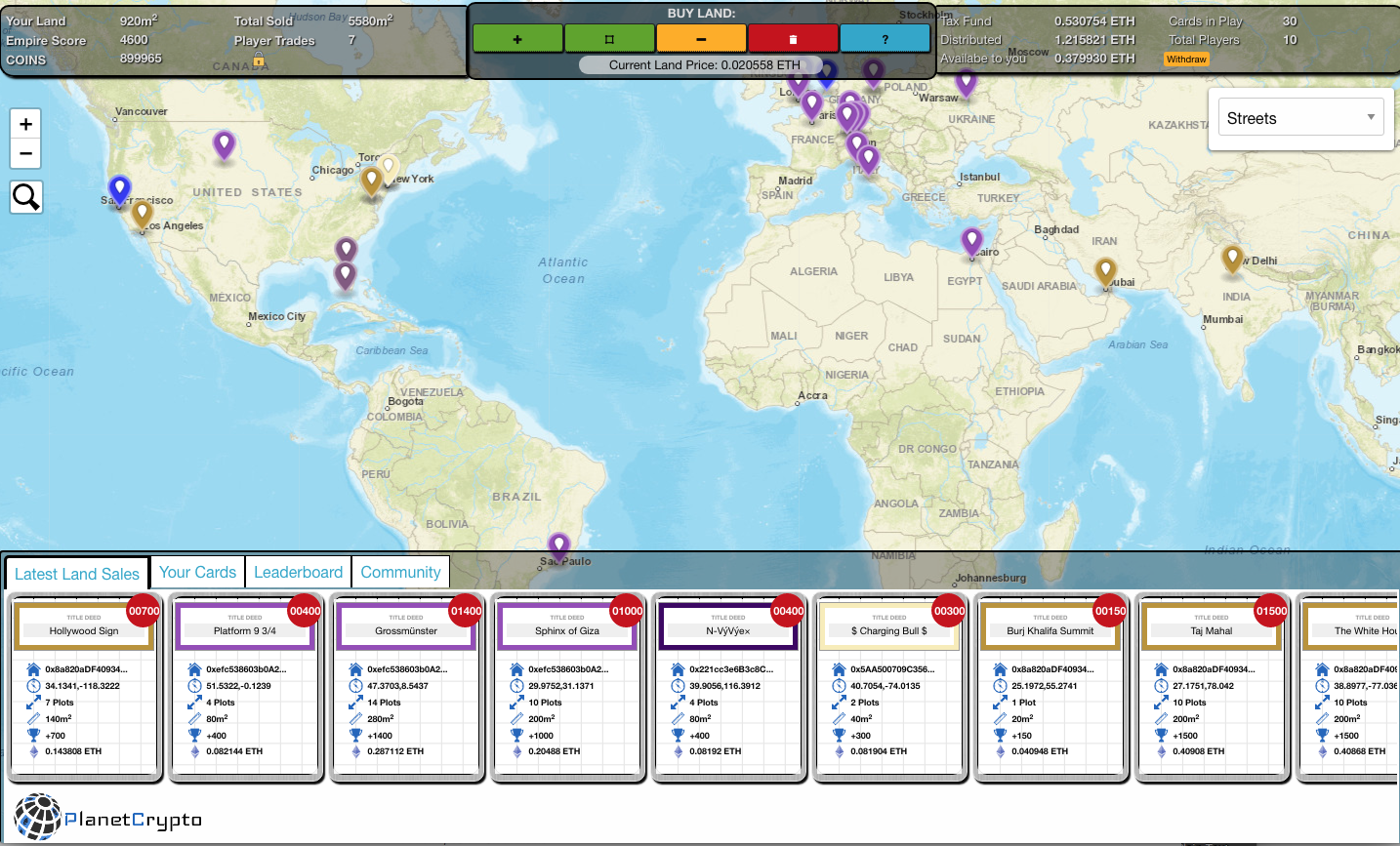Click the Player Trades count

[351, 40]
